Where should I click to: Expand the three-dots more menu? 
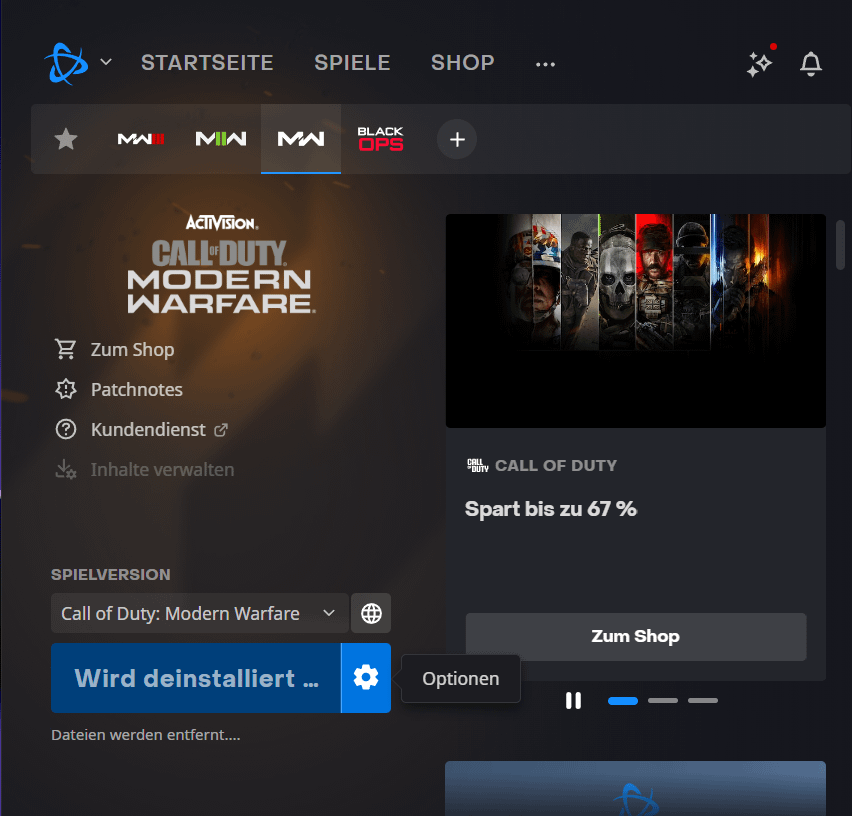click(545, 64)
